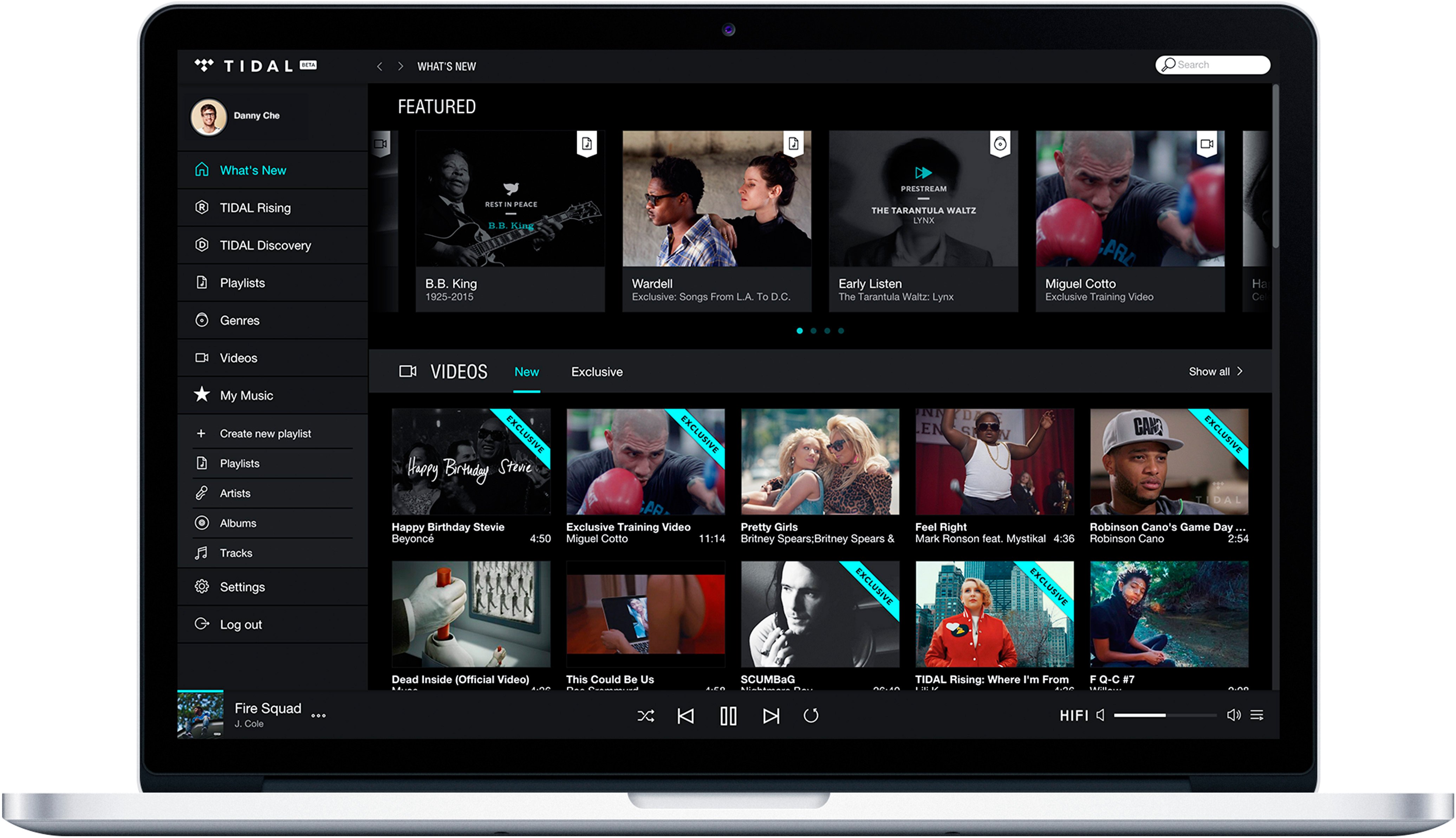The height and width of the screenshot is (838, 1456).
Task: Toggle HIFI quality
Action: [1073, 716]
